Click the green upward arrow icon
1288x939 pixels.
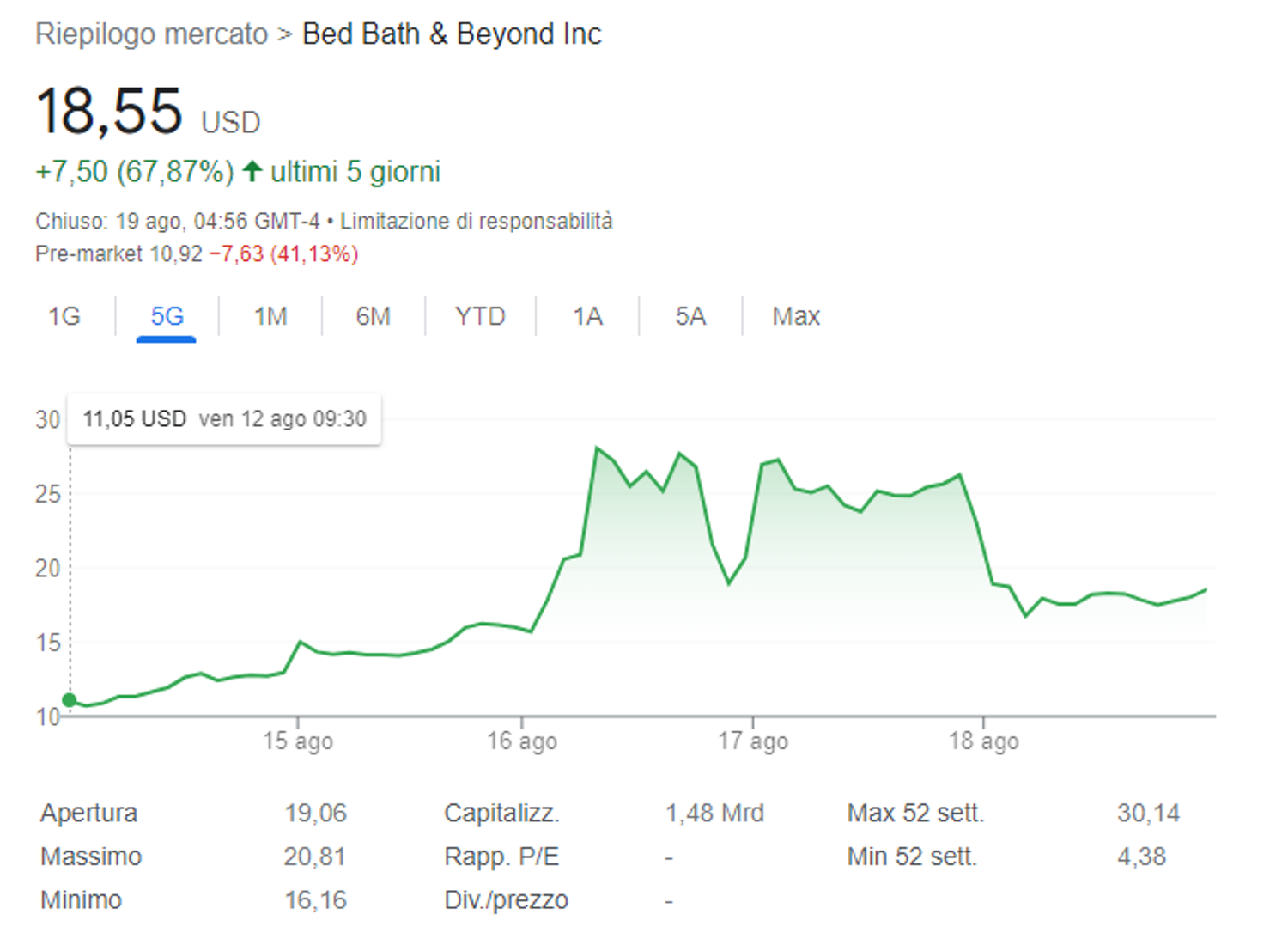pos(252,171)
